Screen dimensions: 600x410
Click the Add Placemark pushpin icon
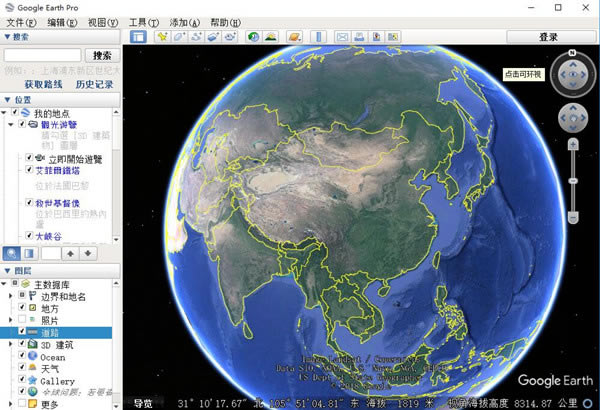tap(161, 37)
